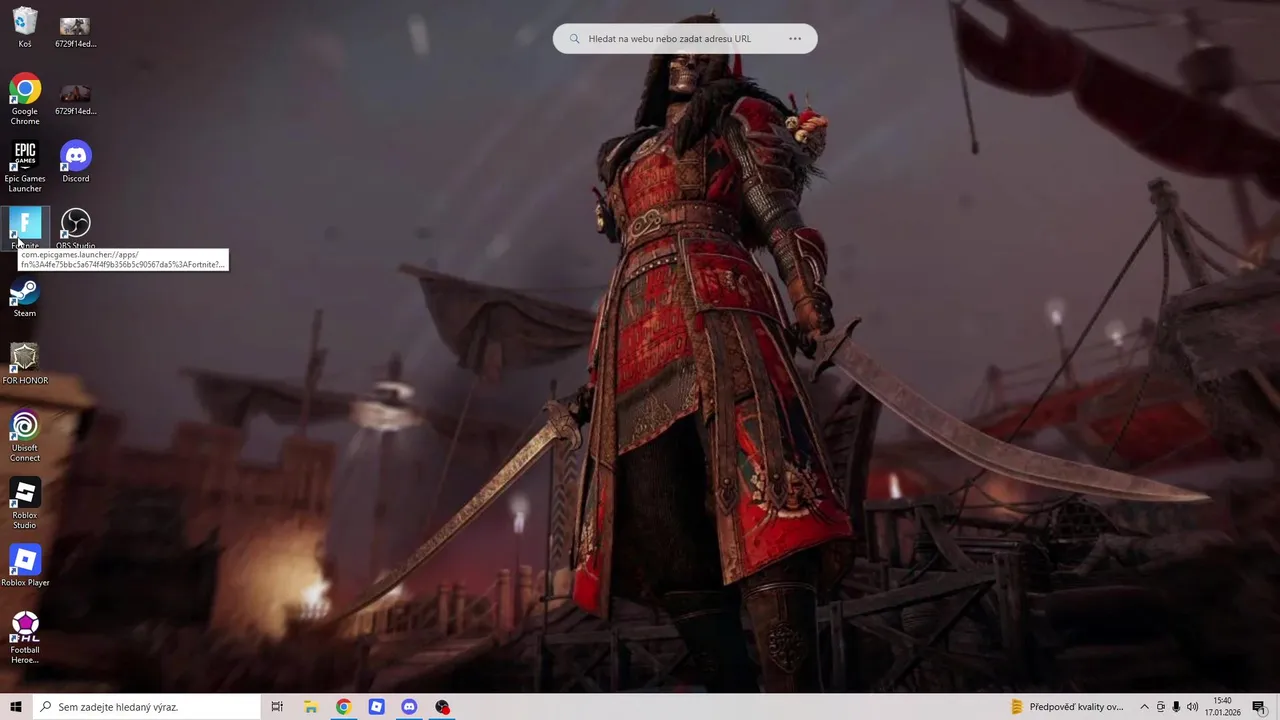Open the three-dots menu of the search widget
The image size is (1280, 720).
[795, 39]
